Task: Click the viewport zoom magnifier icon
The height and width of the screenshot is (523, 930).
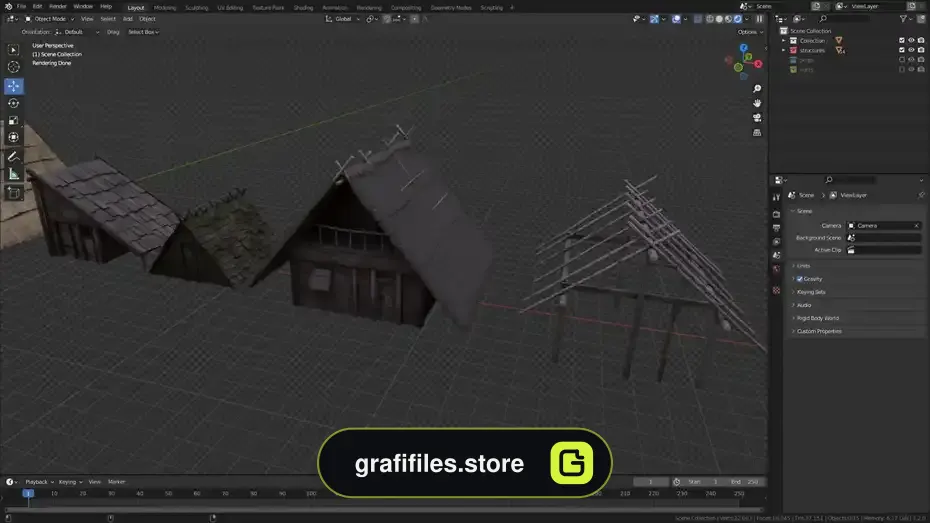Action: pos(757,88)
